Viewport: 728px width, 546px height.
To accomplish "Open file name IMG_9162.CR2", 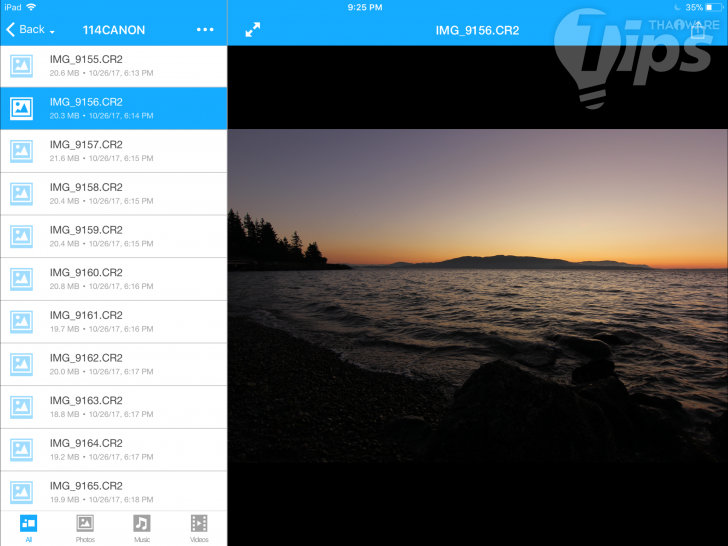I will (x=86, y=358).
